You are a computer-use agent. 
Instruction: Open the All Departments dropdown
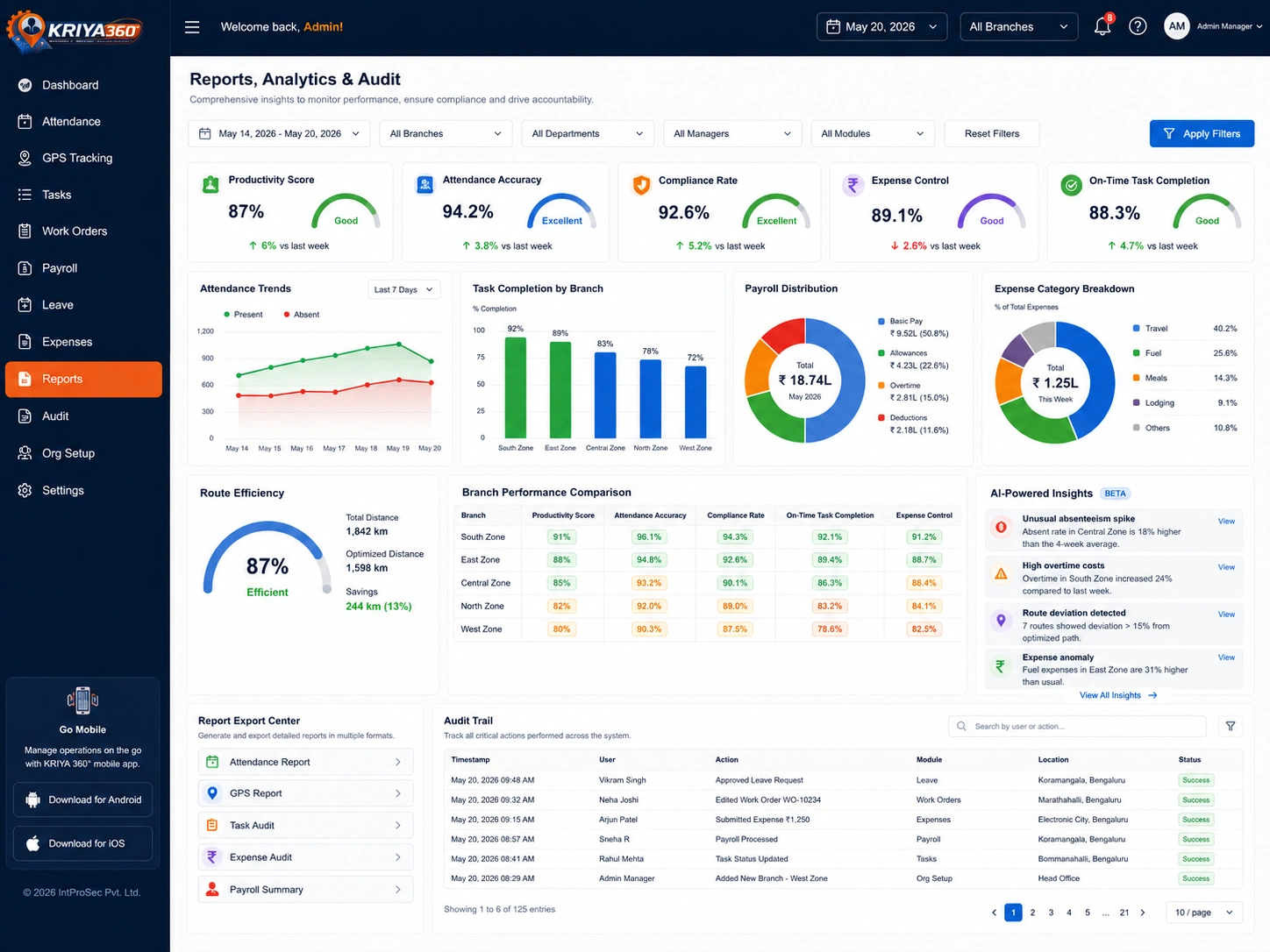(588, 133)
